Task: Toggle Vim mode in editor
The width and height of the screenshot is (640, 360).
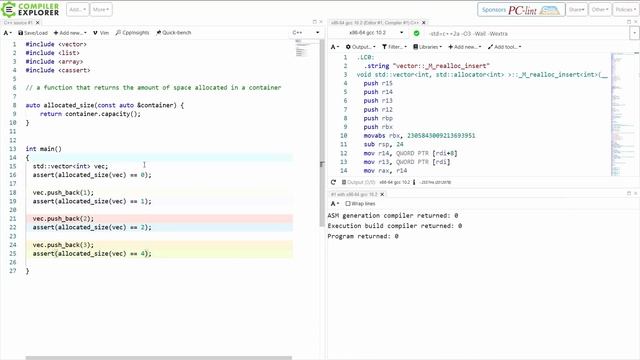Action: 101,33
